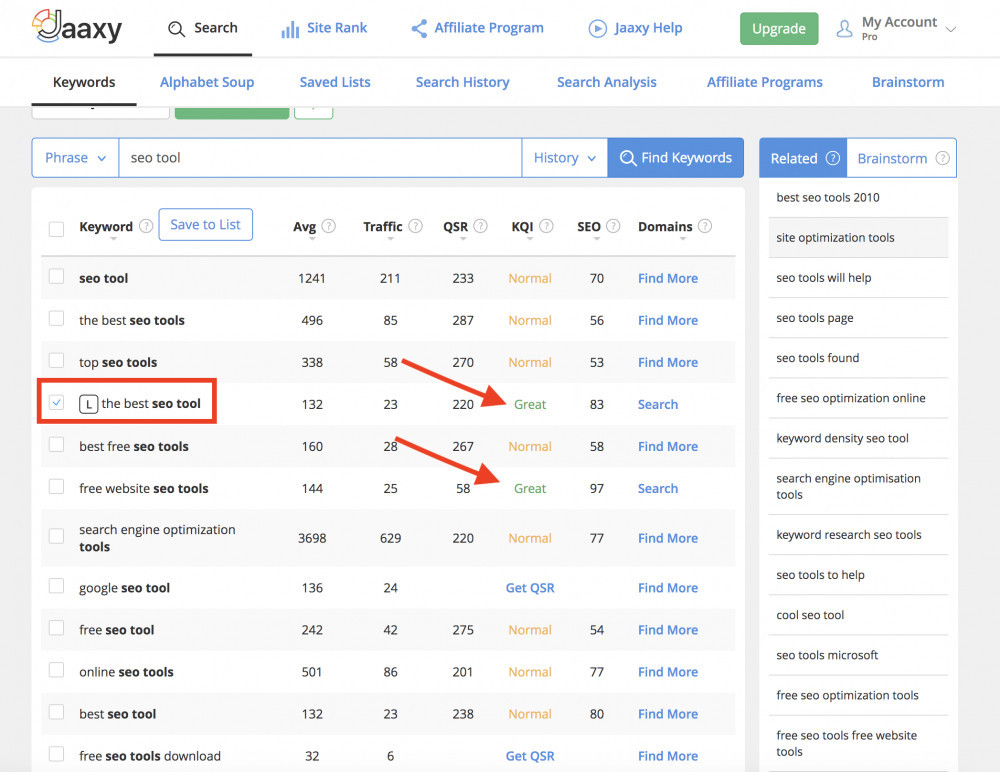The height and width of the screenshot is (772, 1000).
Task: Check the box for seo tool row
Action: click(56, 276)
